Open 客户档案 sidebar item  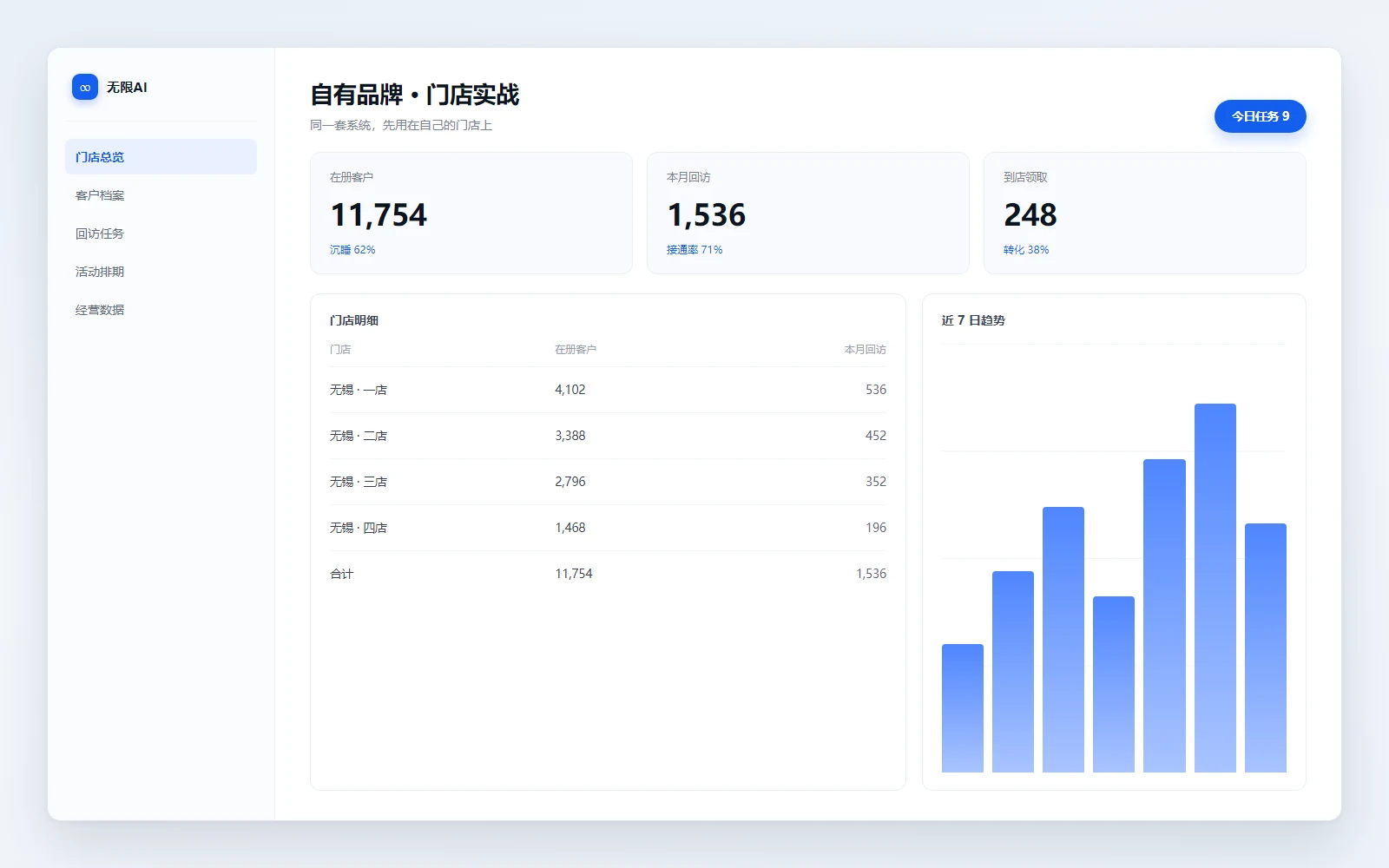(161, 195)
